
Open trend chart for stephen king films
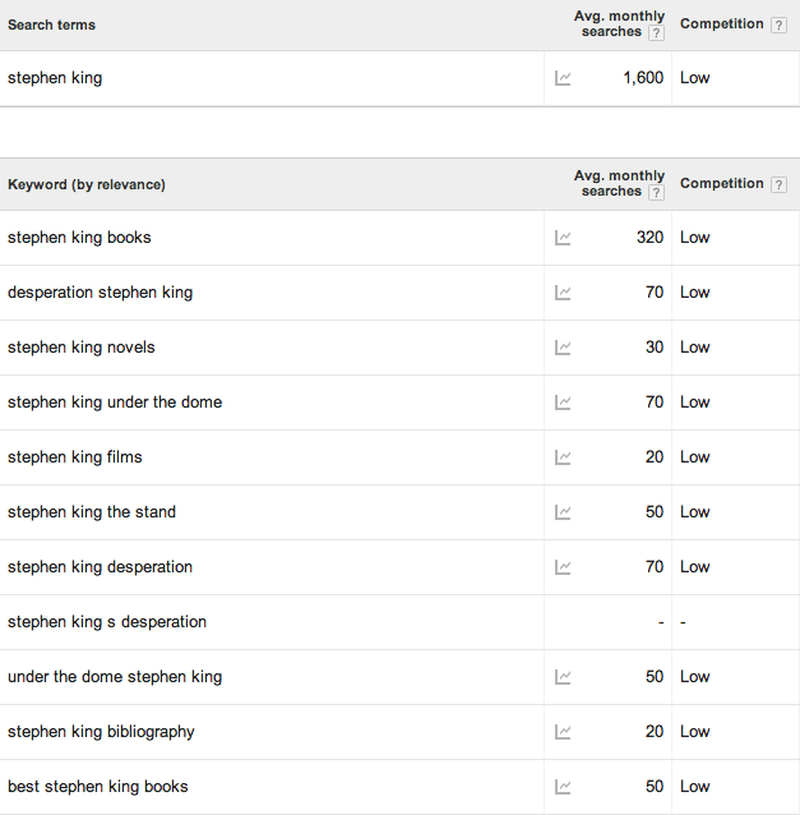tap(562, 457)
